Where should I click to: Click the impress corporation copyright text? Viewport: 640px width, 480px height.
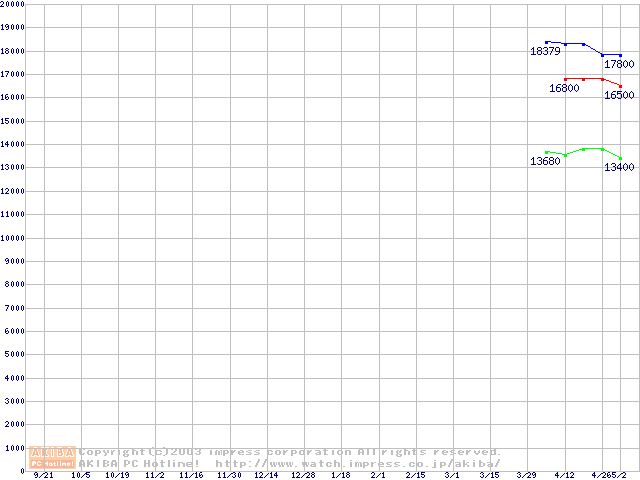(x=290, y=452)
